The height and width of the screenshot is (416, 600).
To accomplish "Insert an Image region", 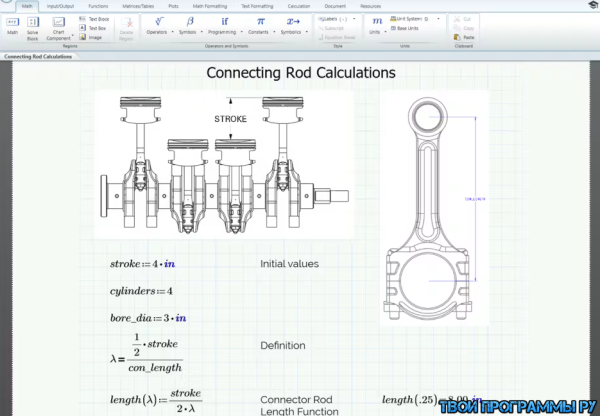I will click(91, 37).
